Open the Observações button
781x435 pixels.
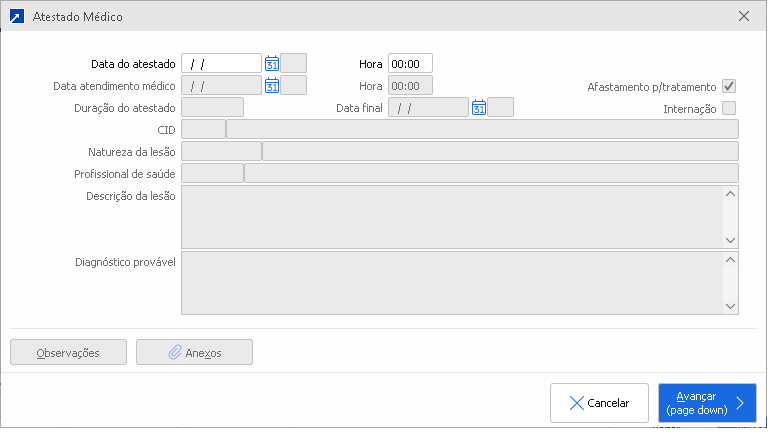point(68,352)
